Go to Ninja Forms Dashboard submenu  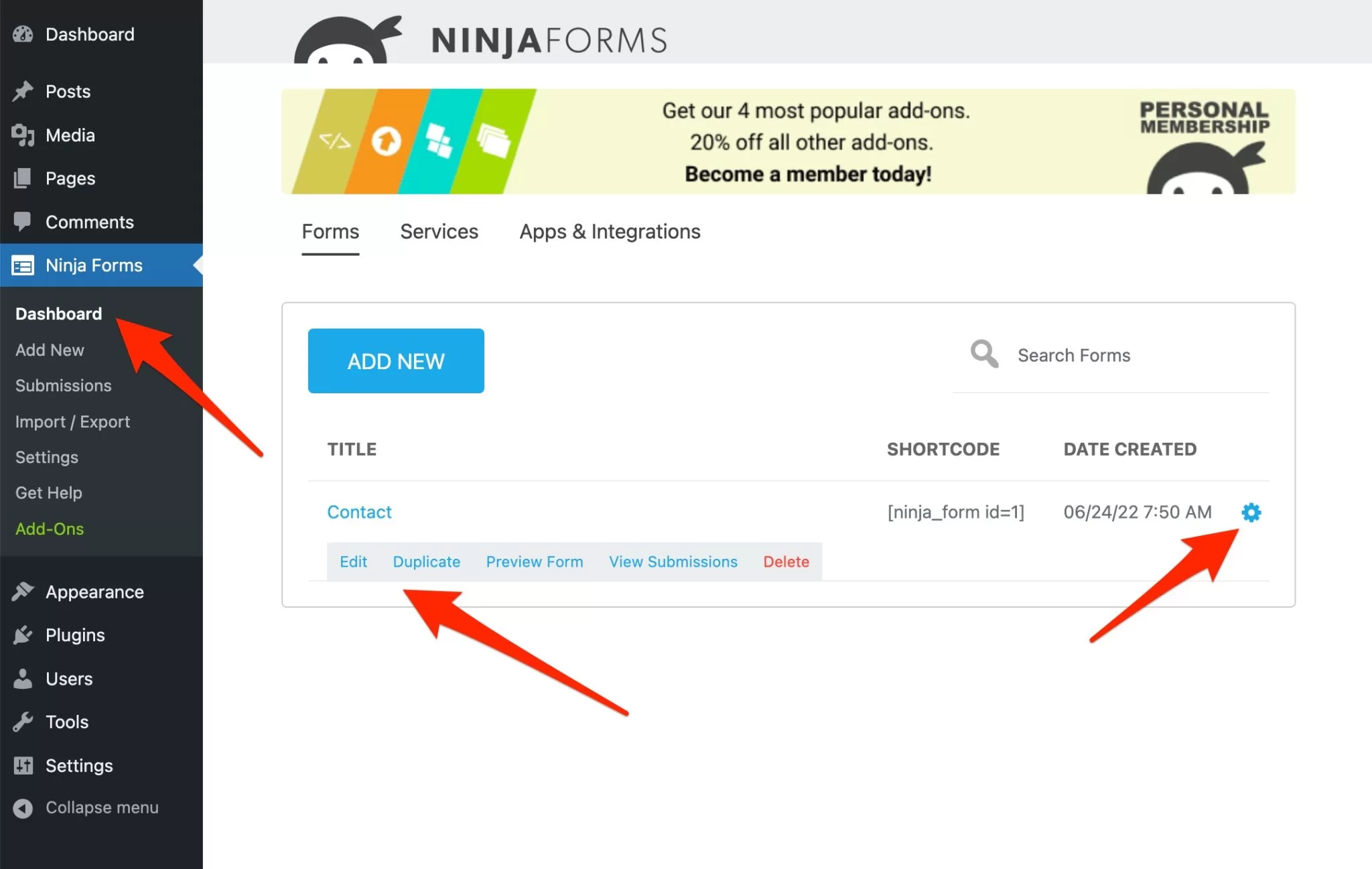tap(58, 314)
